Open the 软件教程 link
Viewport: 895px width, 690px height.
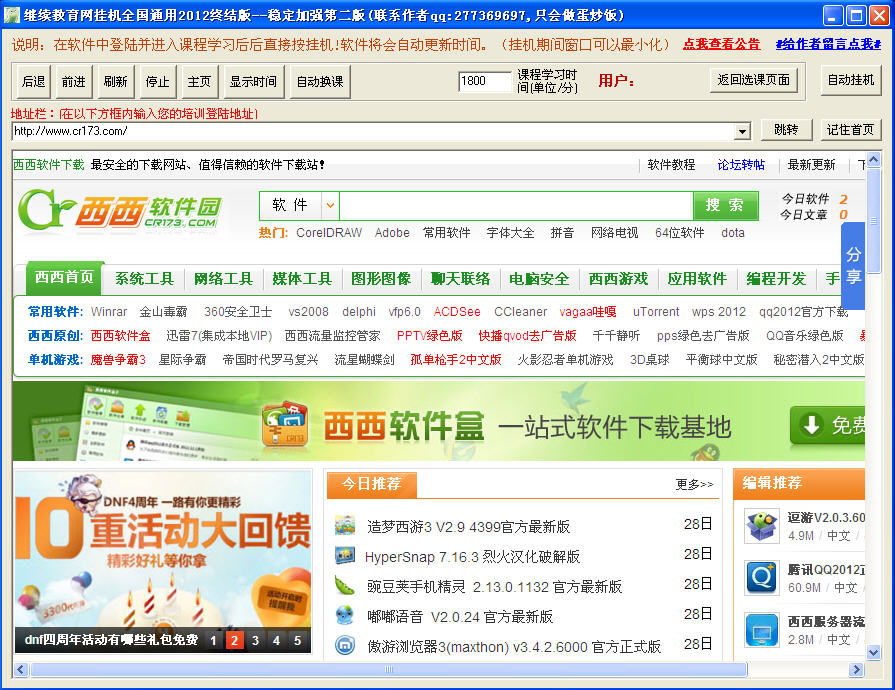(x=671, y=165)
